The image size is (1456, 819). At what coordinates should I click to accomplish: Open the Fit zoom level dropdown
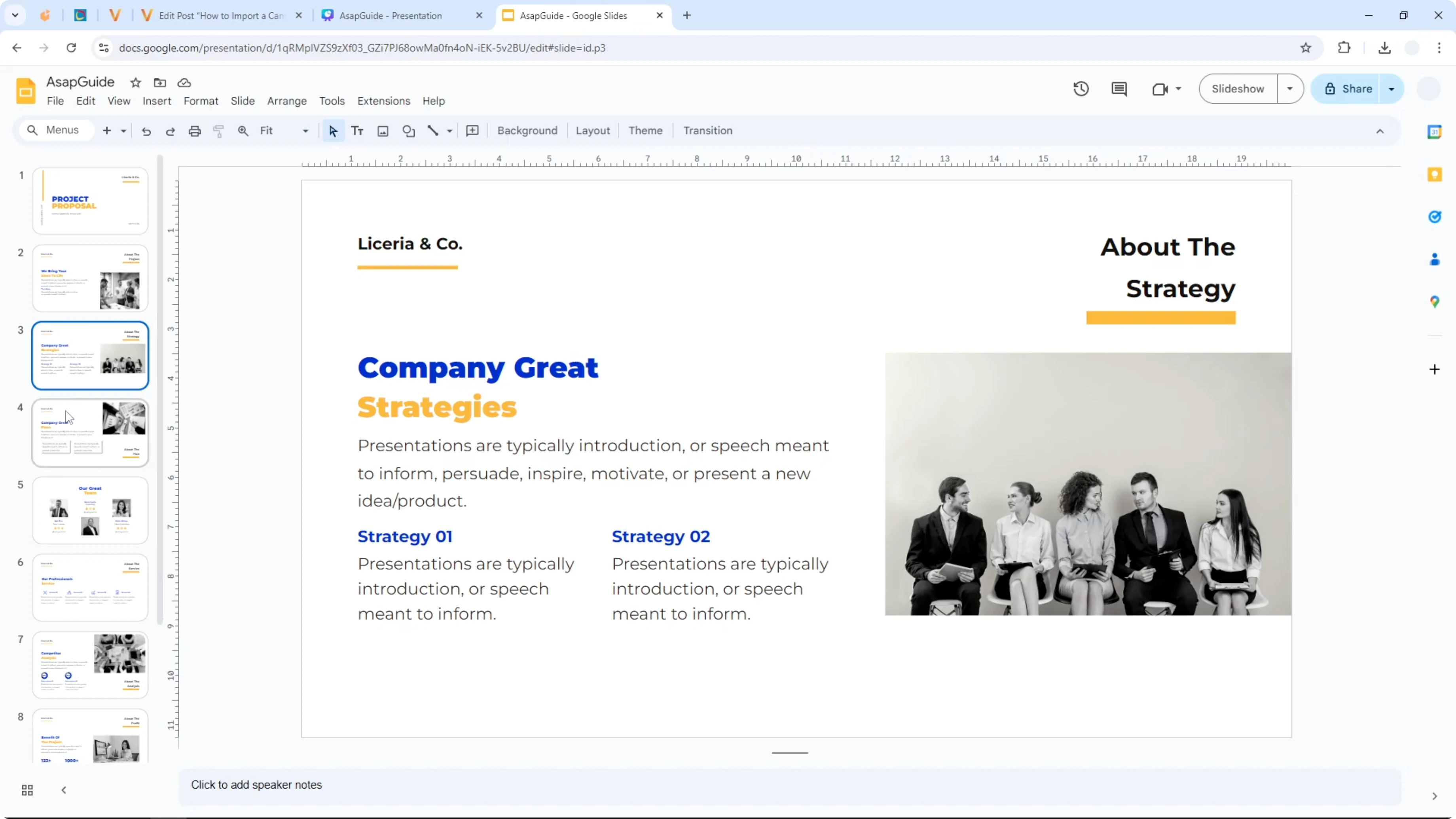point(284,131)
